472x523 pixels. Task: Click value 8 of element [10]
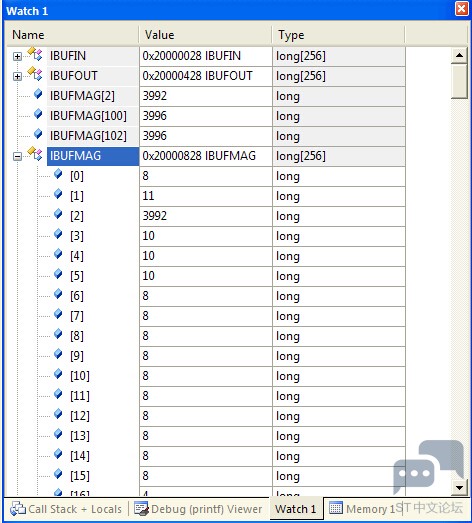(x=205, y=376)
